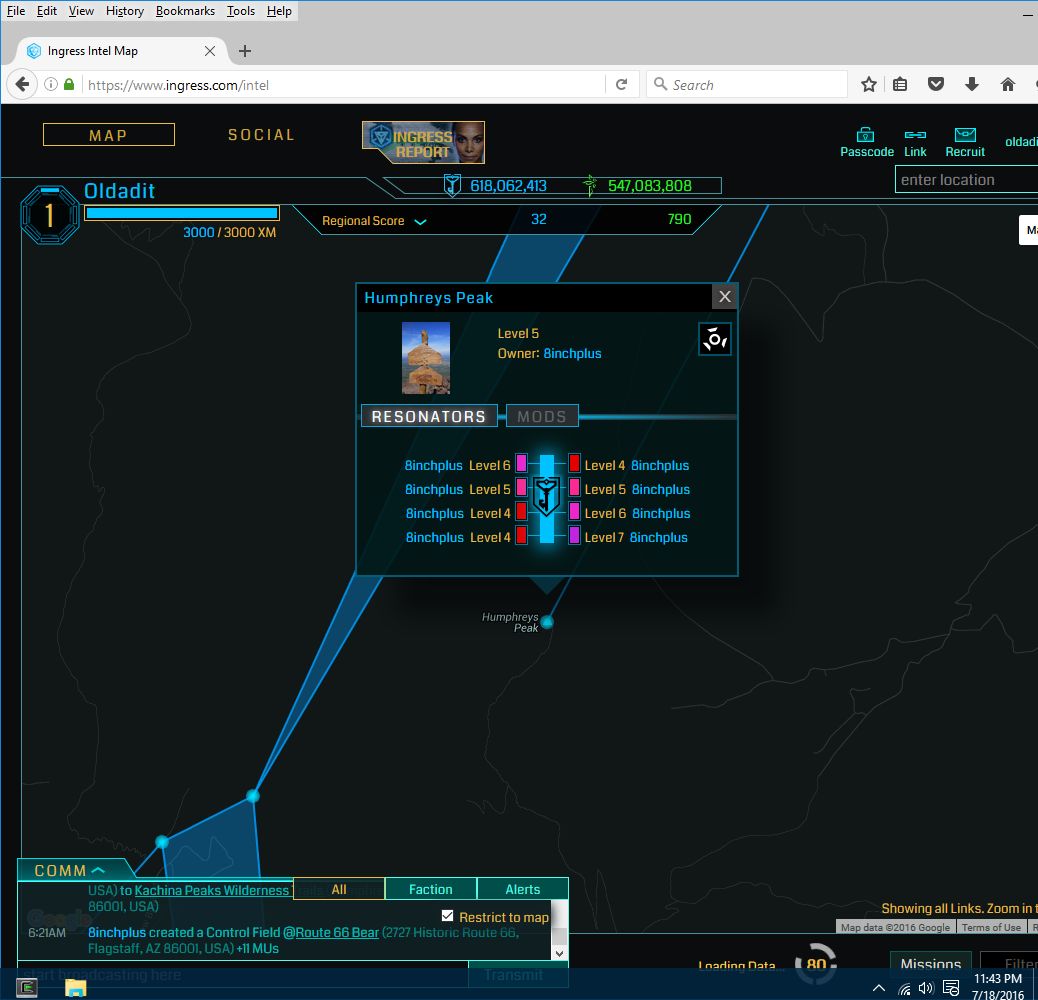
Task: Show hidden system tray icons
Action: pos(878,988)
